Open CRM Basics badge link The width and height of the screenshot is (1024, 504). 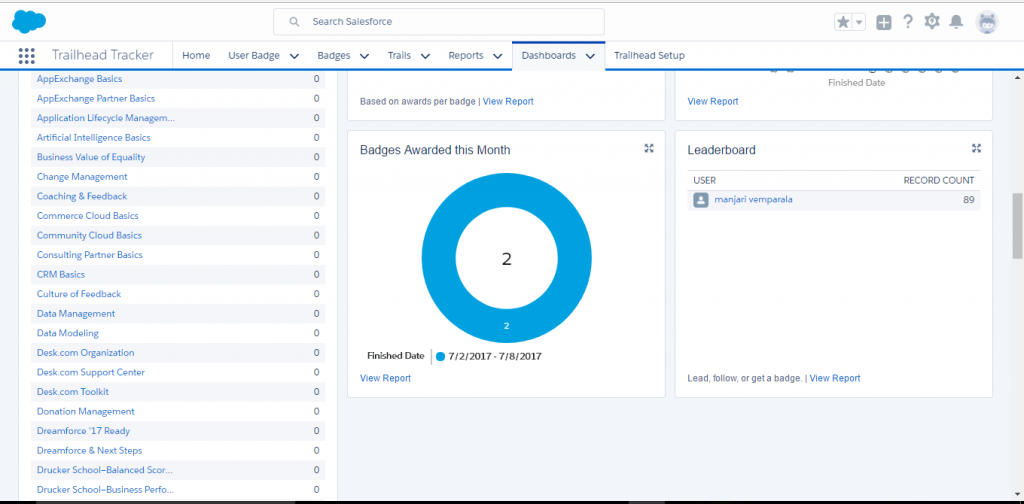pyautogui.click(x=61, y=275)
